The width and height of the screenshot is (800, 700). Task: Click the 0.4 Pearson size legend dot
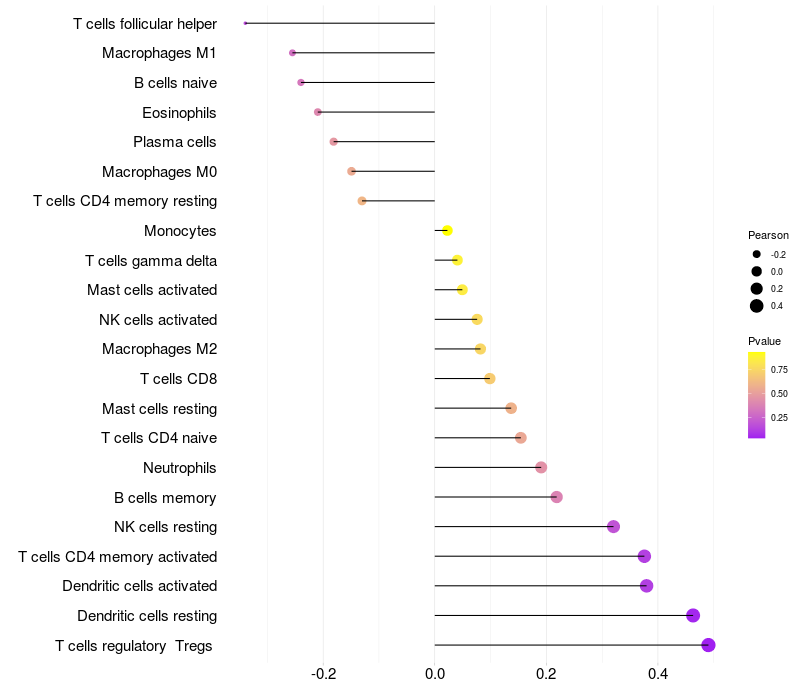[x=756, y=306]
